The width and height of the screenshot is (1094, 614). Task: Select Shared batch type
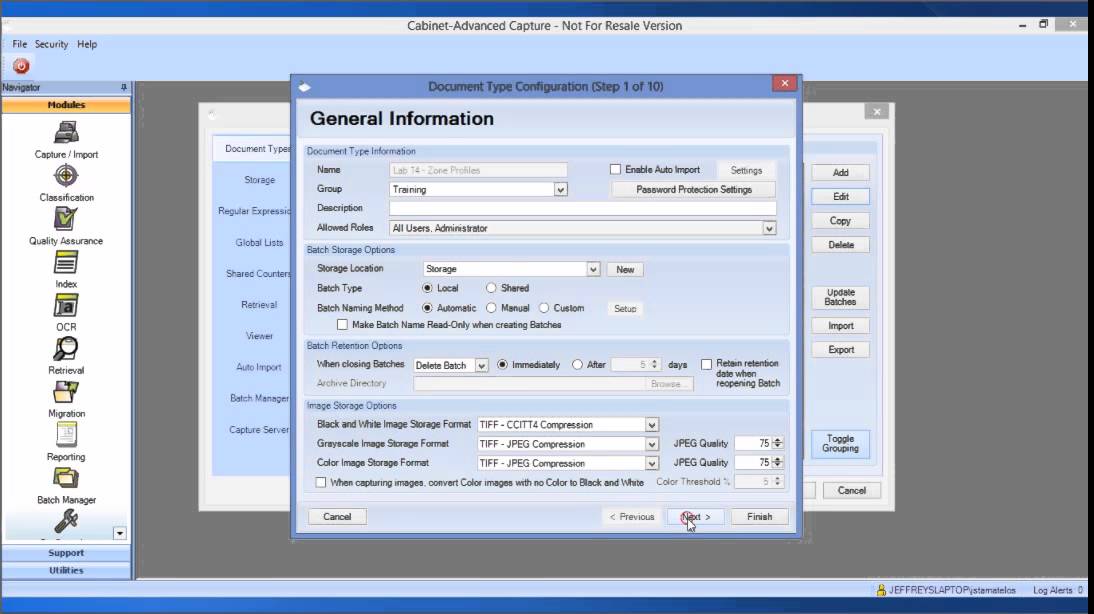491,288
